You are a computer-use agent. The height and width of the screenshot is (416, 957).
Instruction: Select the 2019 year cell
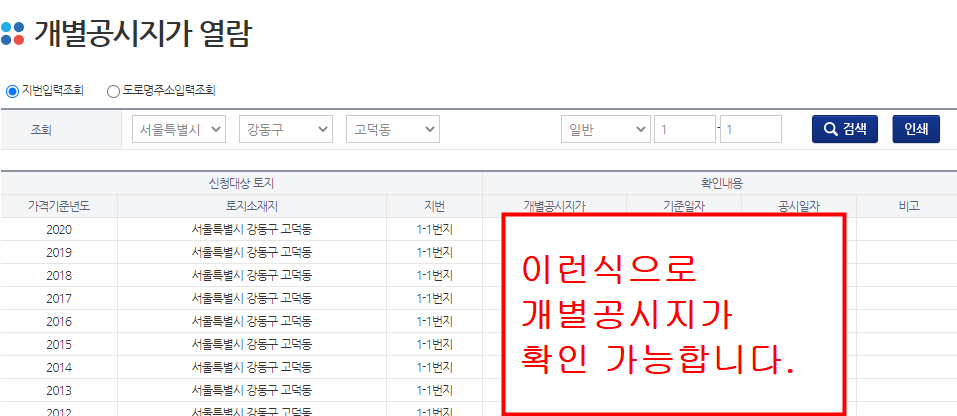pyautogui.click(x=59, y=253)
